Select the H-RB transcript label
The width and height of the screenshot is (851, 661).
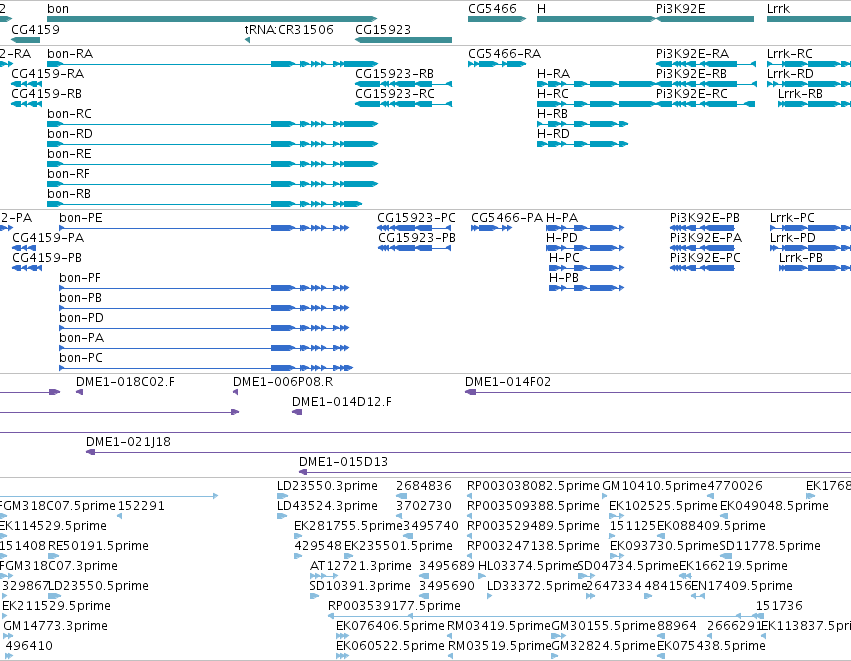(x=552, y=114)
